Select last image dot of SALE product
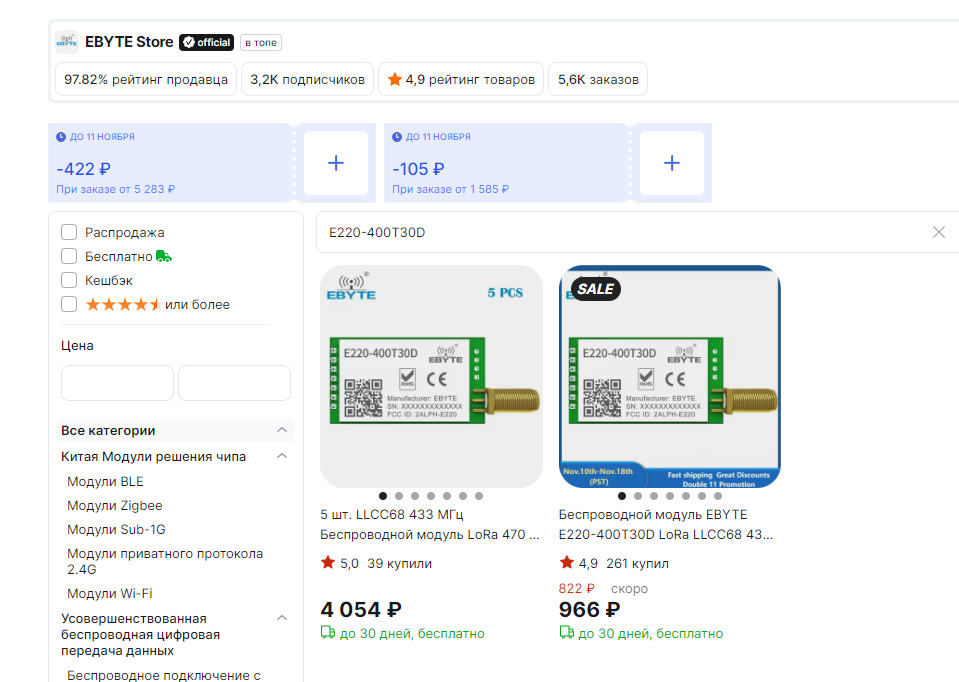Screen dimensions: 959x682 click(x=718, y=496)
